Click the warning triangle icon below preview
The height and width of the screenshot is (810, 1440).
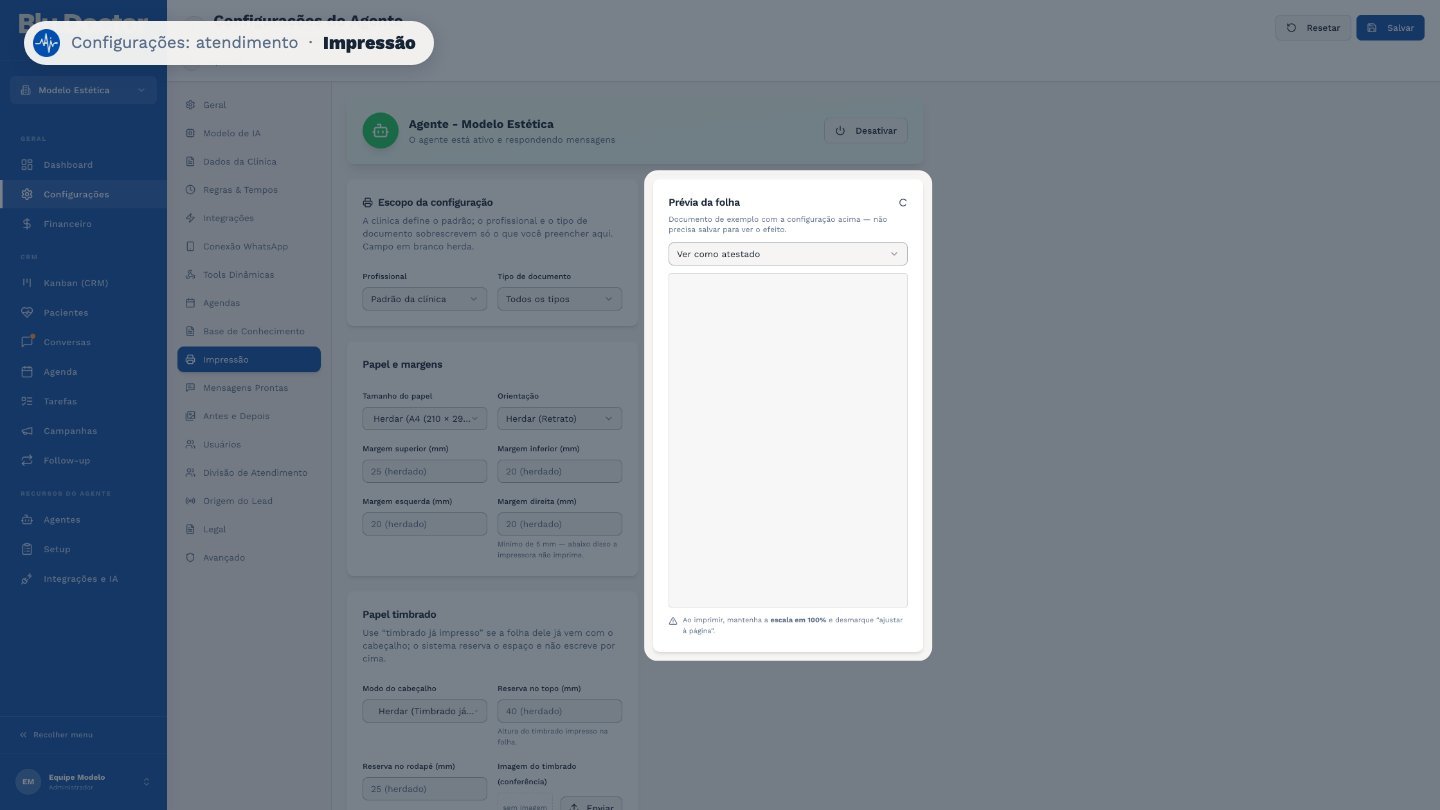click(x=673, y=621)
